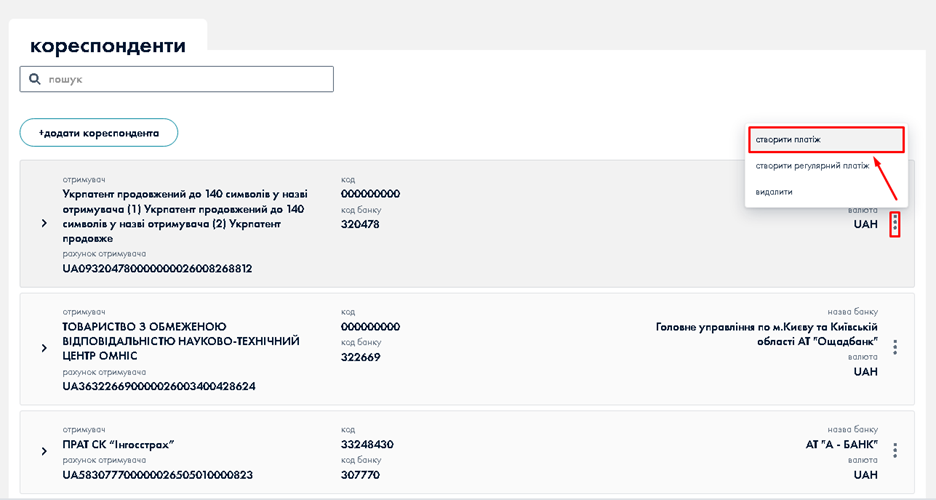Viewport: 936px width, 500px height.
Task: Open three-dot menu for ОМНІС correspondent
Action: [x=895, y=347]
